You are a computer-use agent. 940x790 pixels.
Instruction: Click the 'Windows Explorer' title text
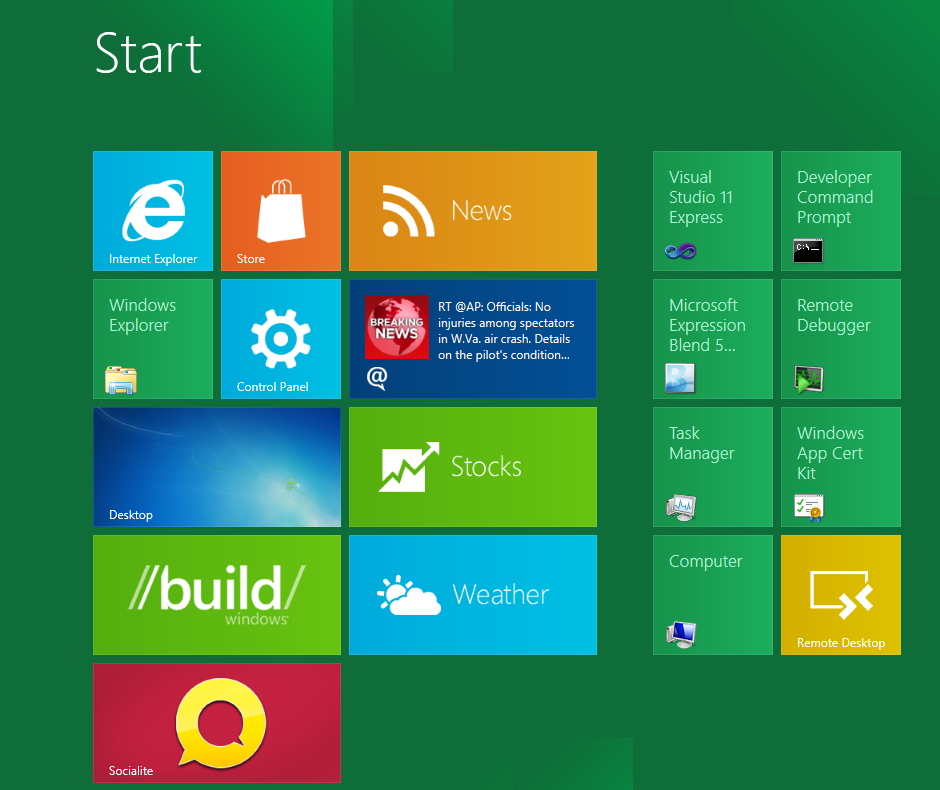[143, 315]
